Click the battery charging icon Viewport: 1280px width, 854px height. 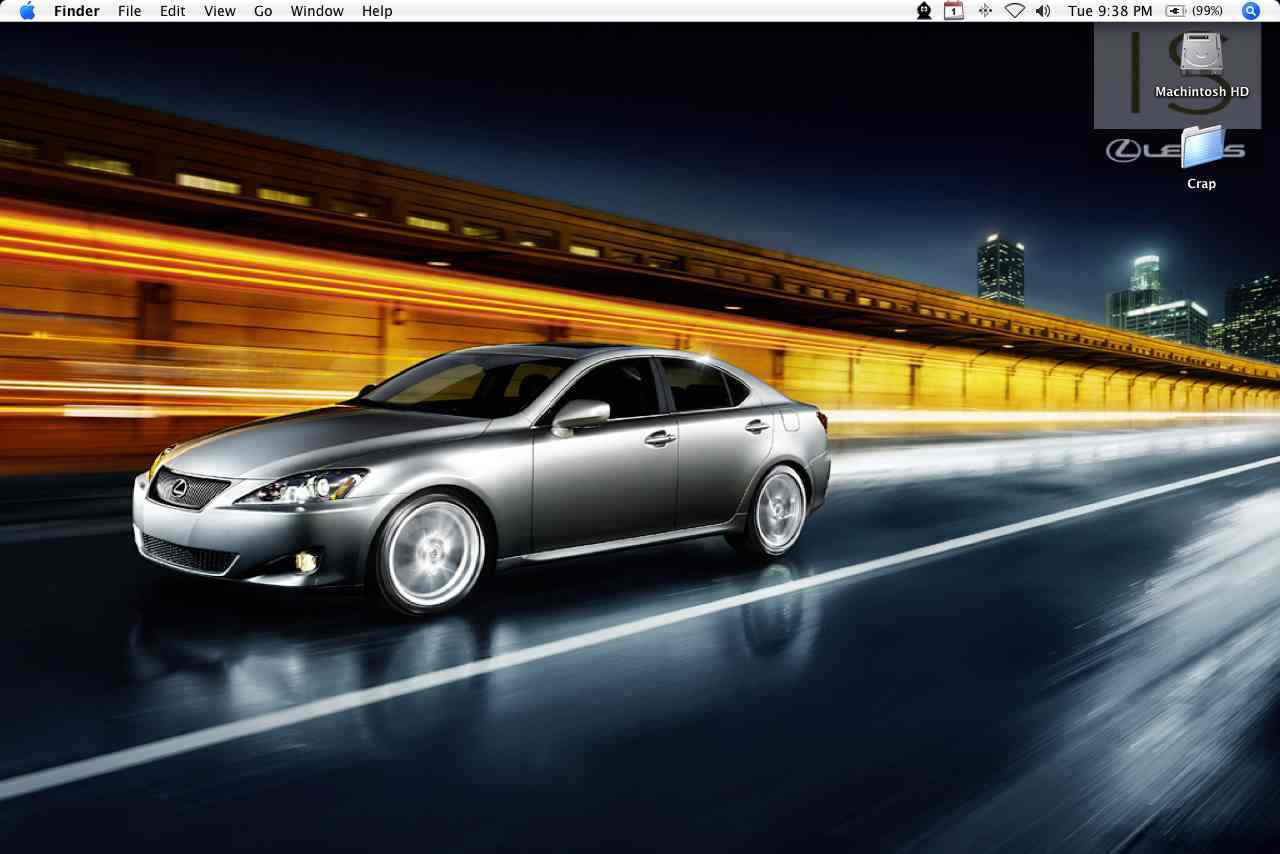pos(1175,11)
